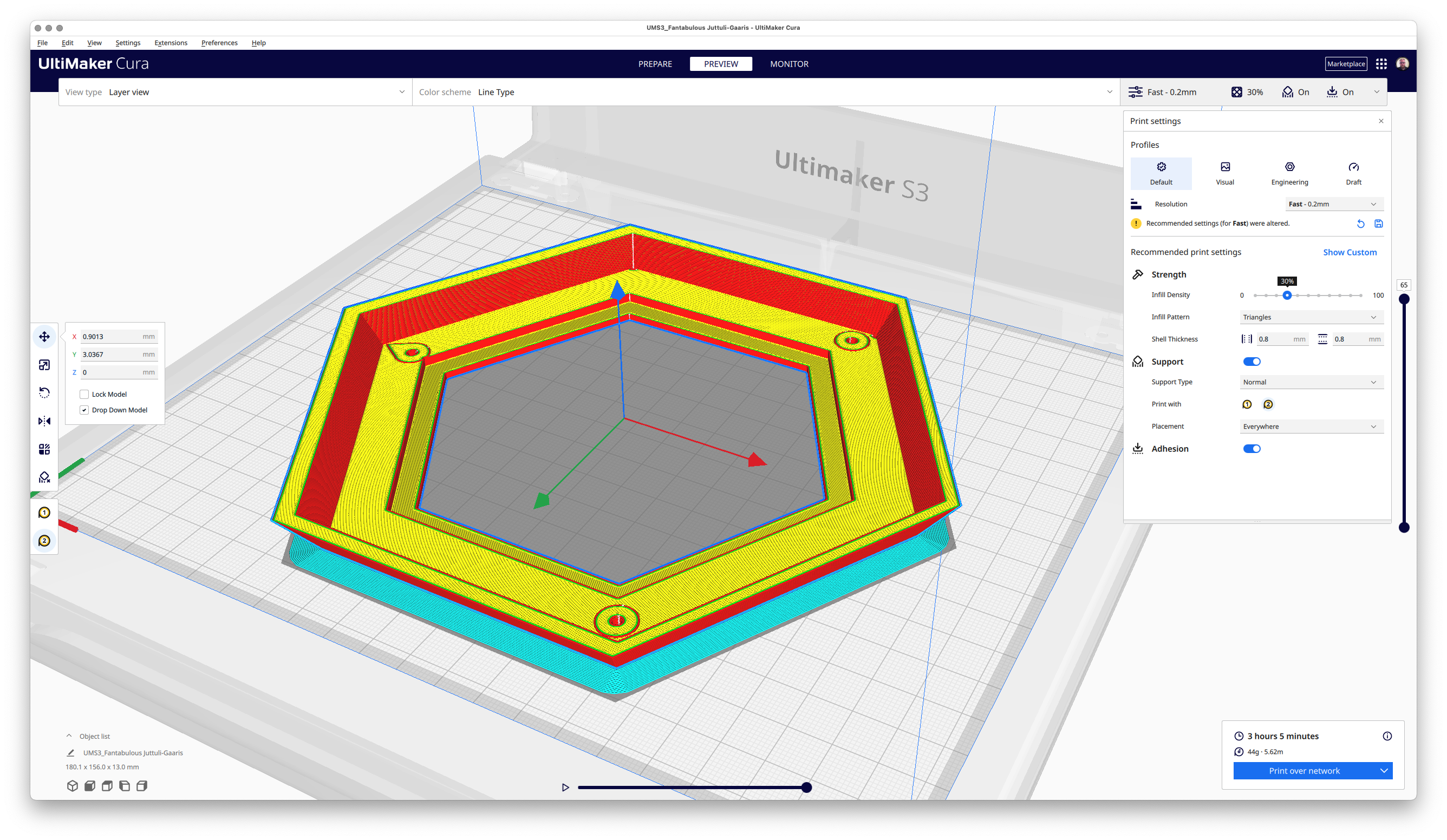Select the Move tool icon

44,337
